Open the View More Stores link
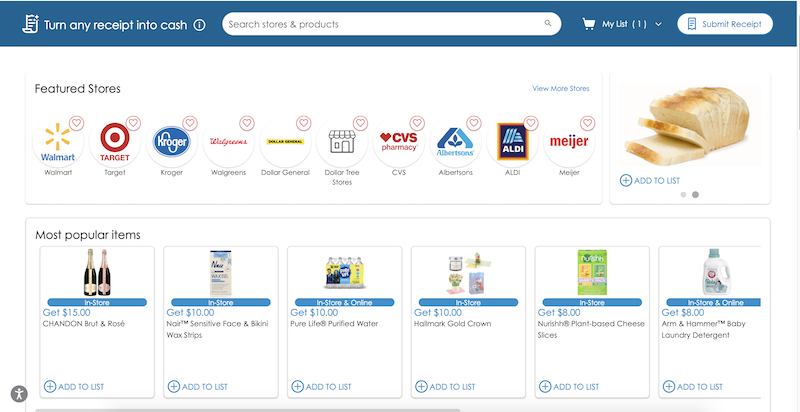The height and width of the screenshot is (412, 800). coord(561,89)
